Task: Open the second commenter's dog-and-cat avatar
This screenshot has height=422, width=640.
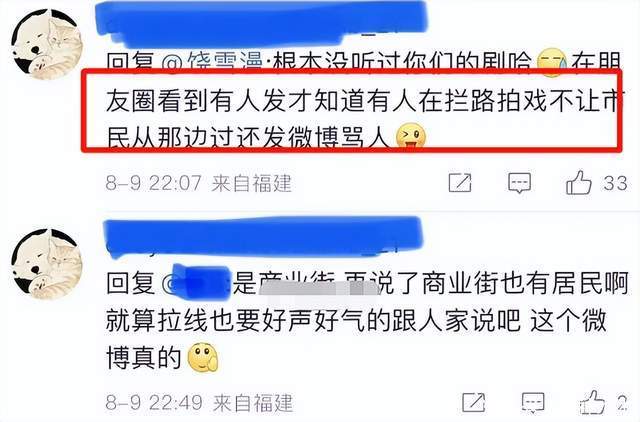Action: [x=47, y=264]
